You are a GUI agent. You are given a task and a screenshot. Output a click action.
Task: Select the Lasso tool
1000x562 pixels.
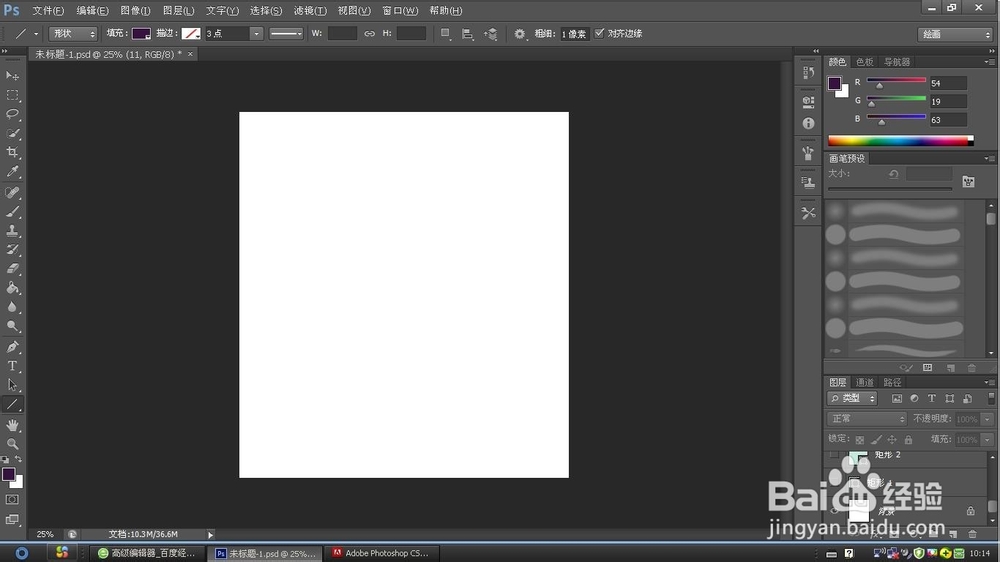point(12,114)
